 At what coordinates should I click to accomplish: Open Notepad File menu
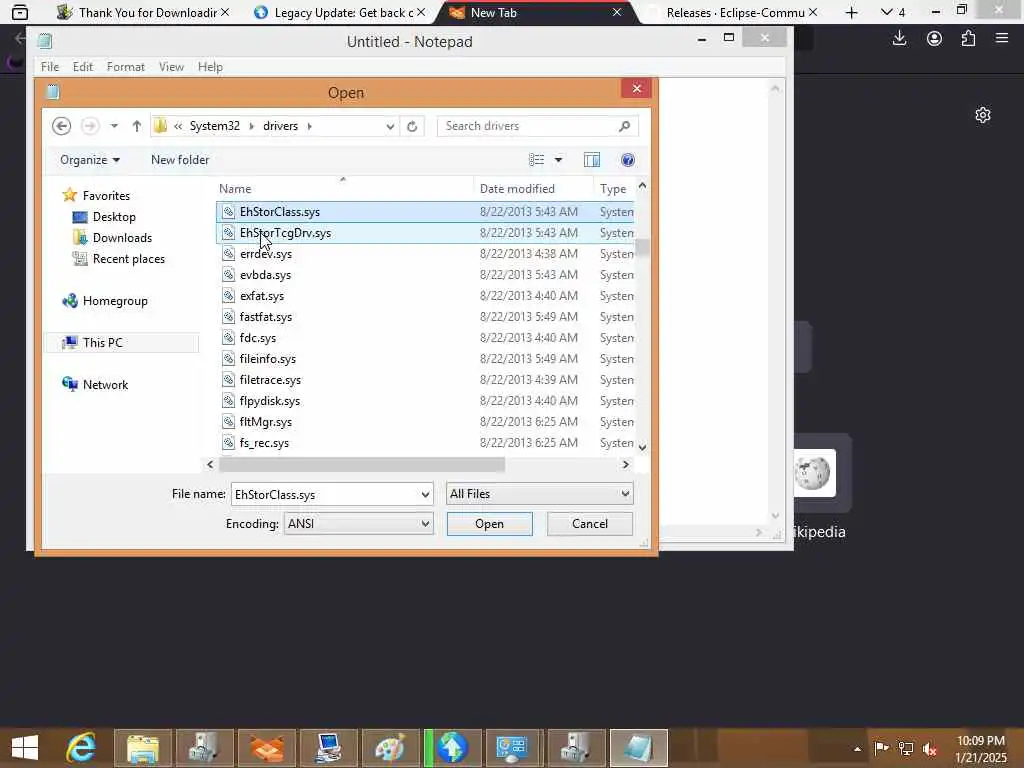(50, 67)
